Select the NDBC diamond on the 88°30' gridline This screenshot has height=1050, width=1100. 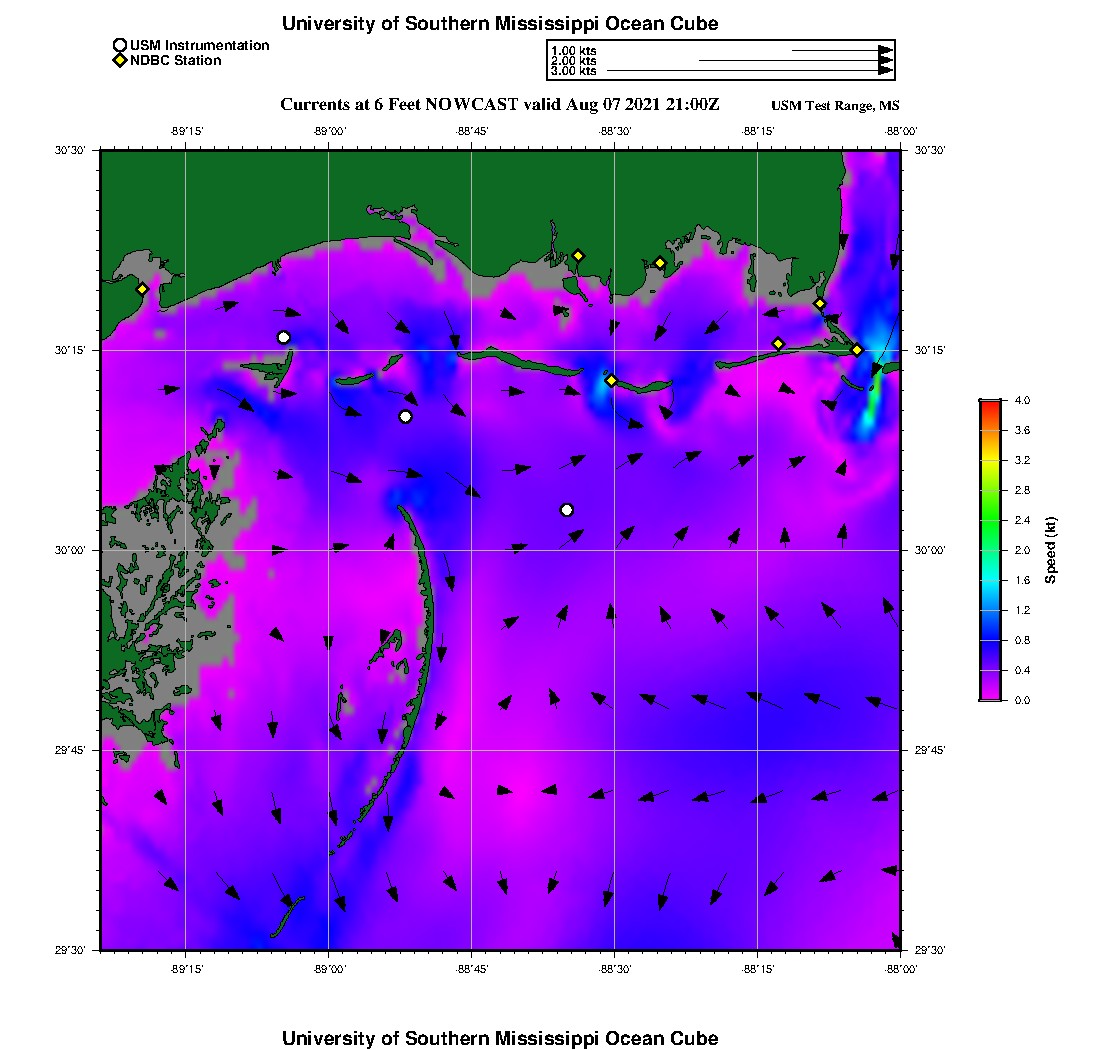[611, 380]
